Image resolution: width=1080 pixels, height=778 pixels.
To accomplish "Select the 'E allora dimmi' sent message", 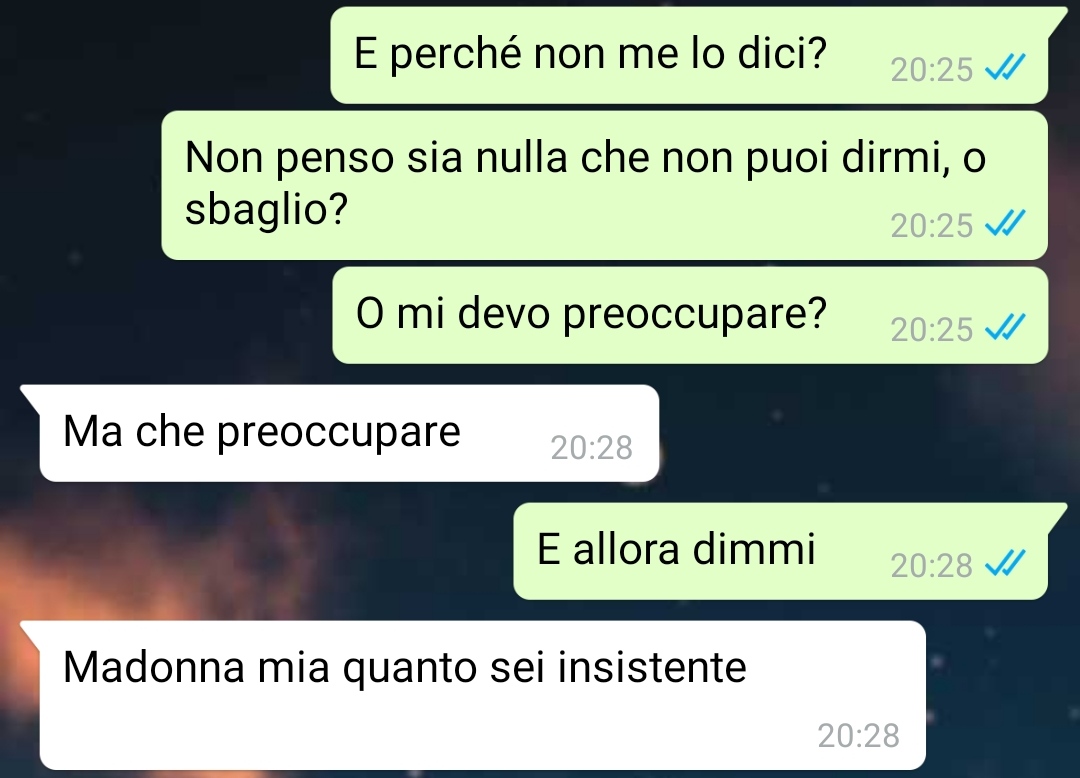I will click(780, 551).
